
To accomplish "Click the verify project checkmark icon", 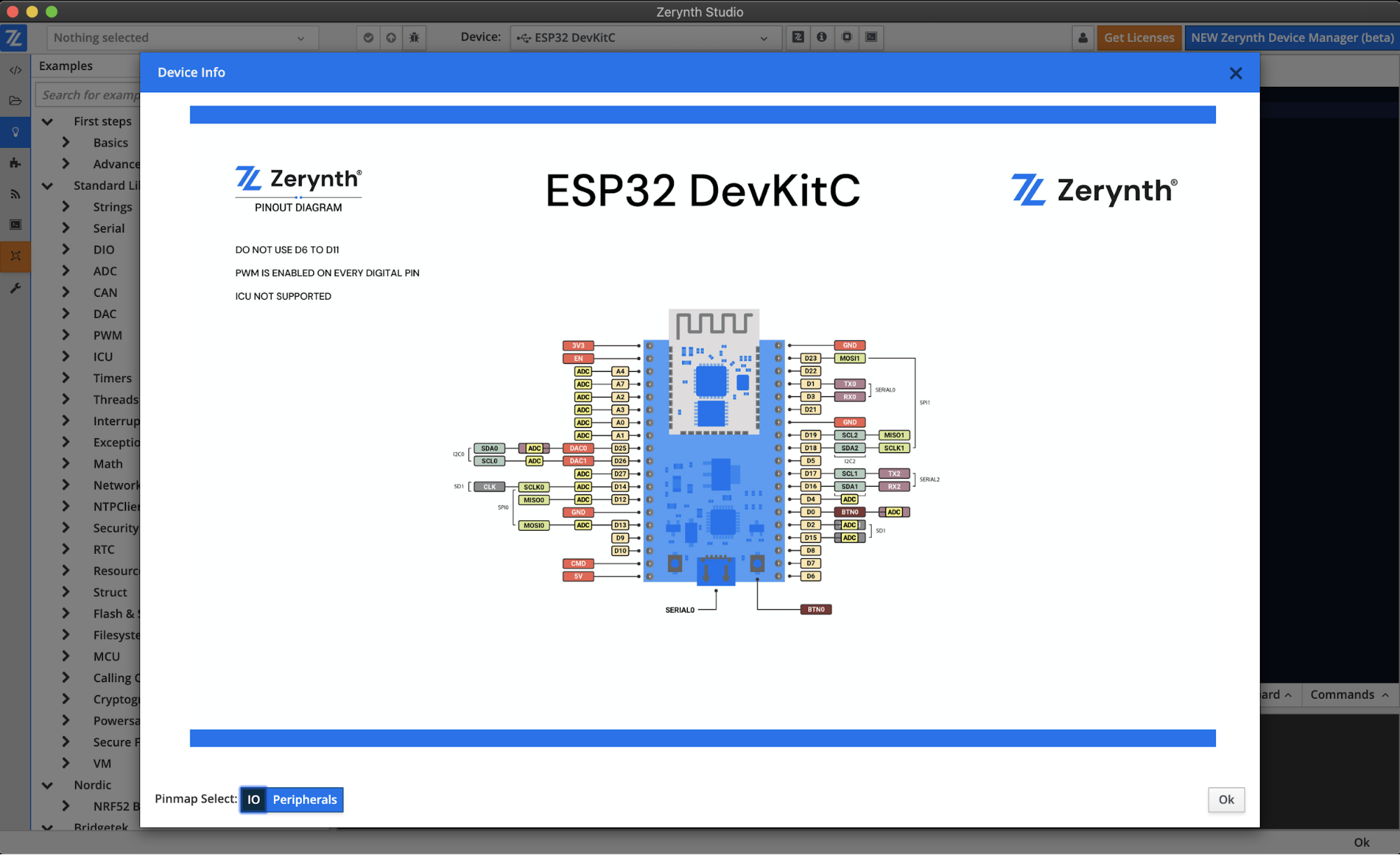I will (x=368, y=38).
